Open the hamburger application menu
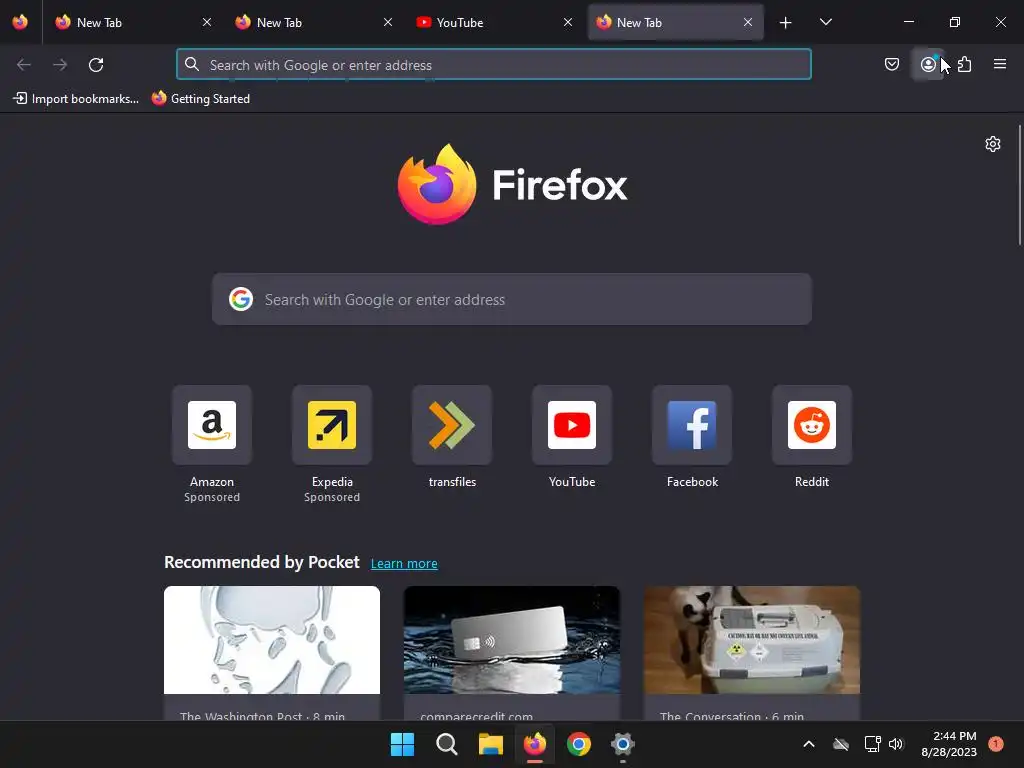The image size is (1024, 768). pos(999,64)
